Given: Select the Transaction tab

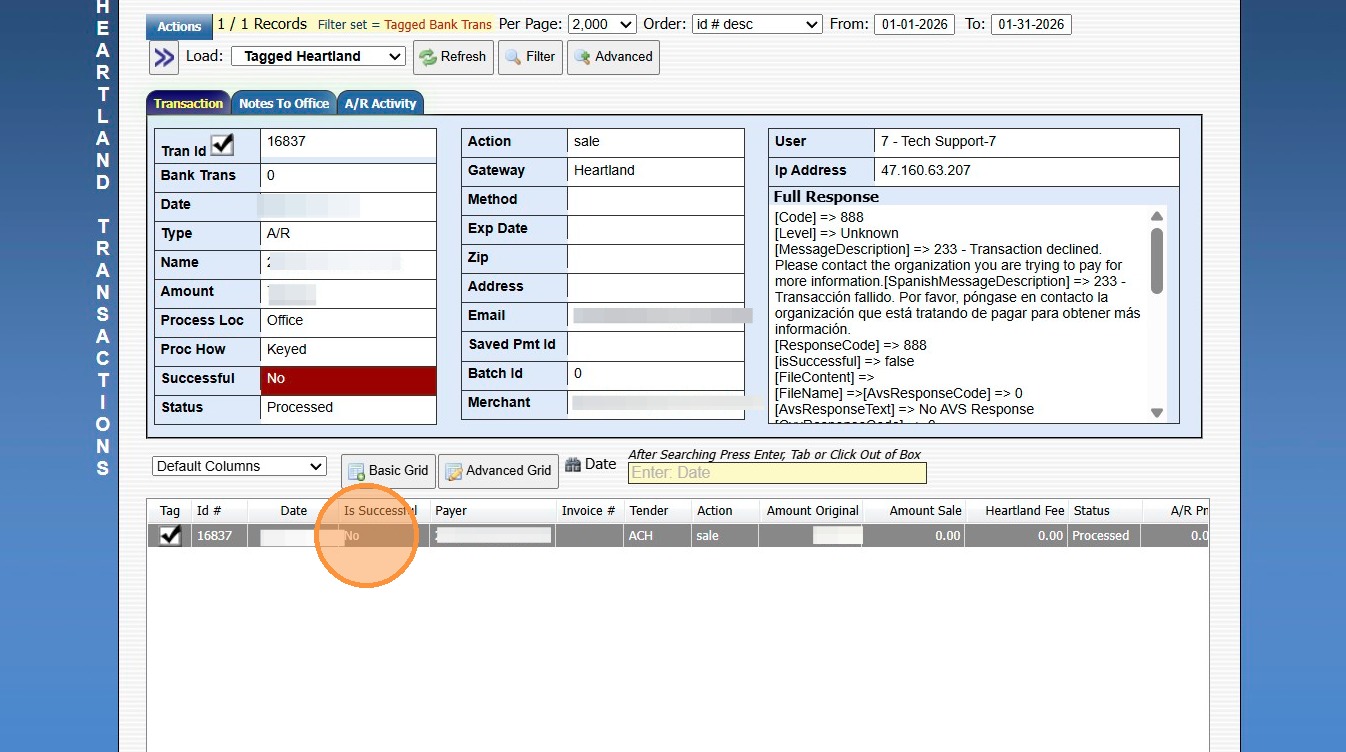Looking at the screenshot, I should [188, 103].
